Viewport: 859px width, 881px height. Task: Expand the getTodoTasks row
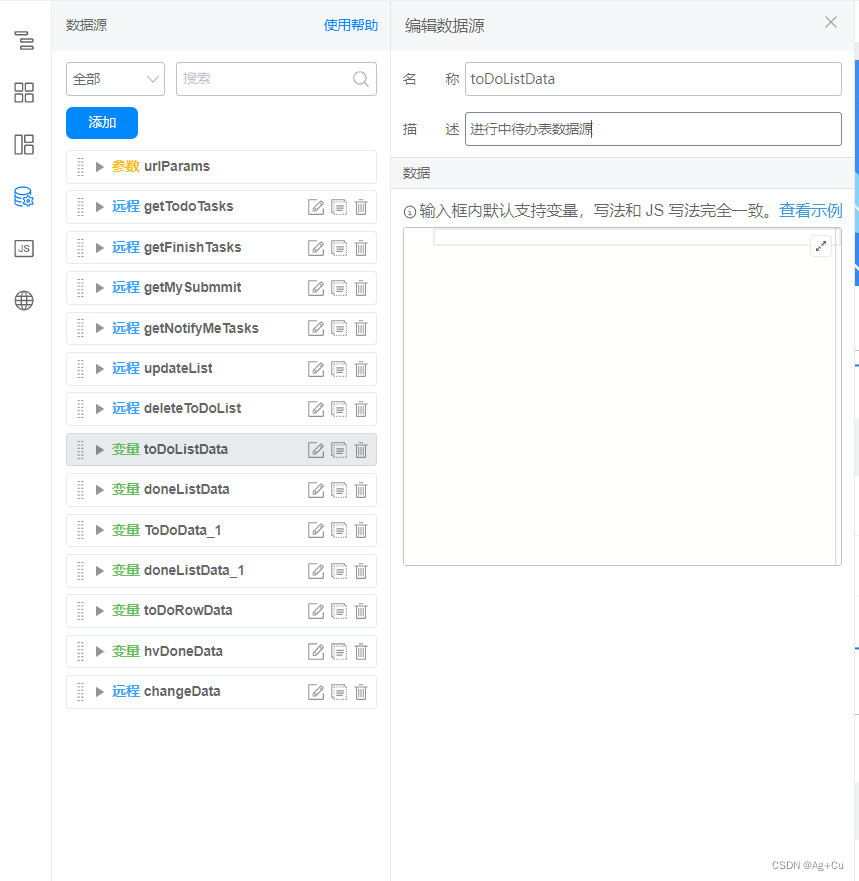pos(99,207)
